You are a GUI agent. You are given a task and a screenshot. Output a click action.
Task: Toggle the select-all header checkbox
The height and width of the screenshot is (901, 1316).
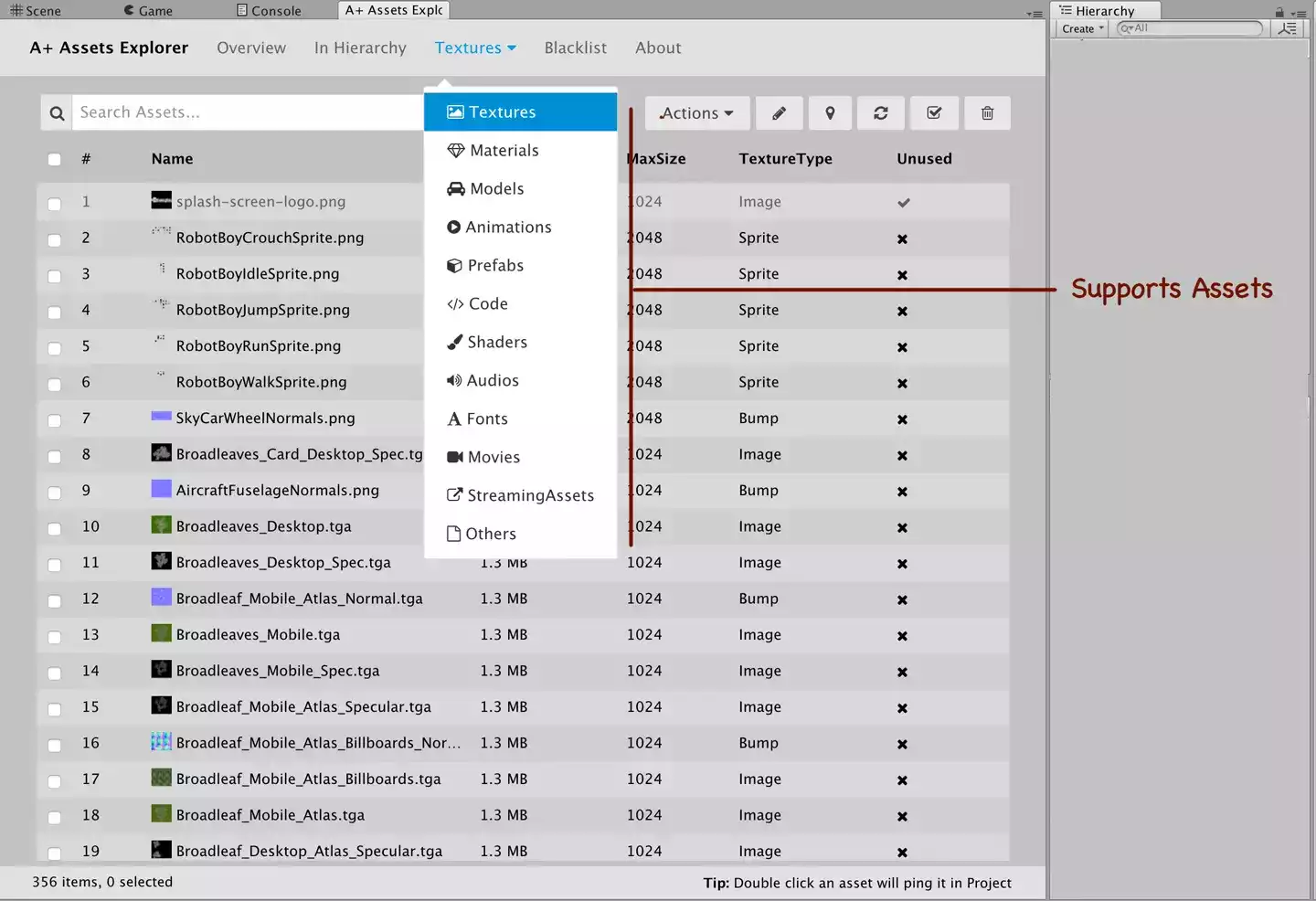coord(55,160)
